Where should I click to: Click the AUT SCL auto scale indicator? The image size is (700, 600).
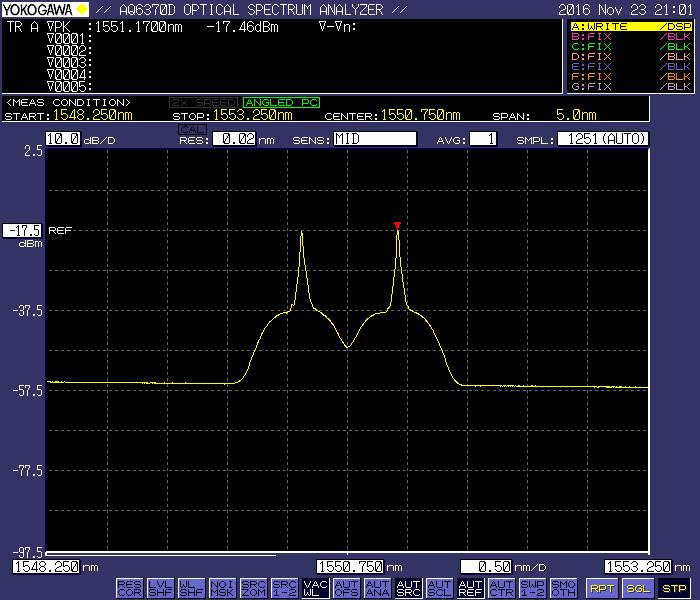pyautogui.click(x=440, y=588)
